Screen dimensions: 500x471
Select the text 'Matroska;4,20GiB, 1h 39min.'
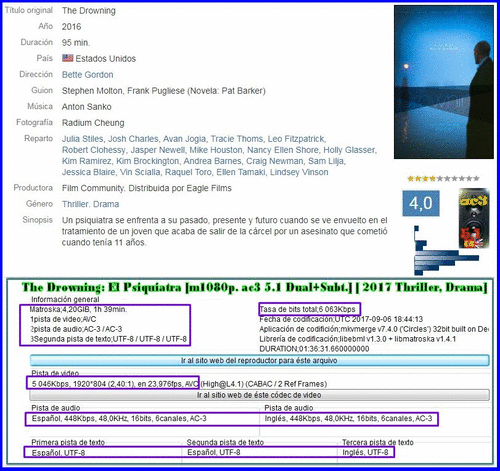tap(78, 309)
